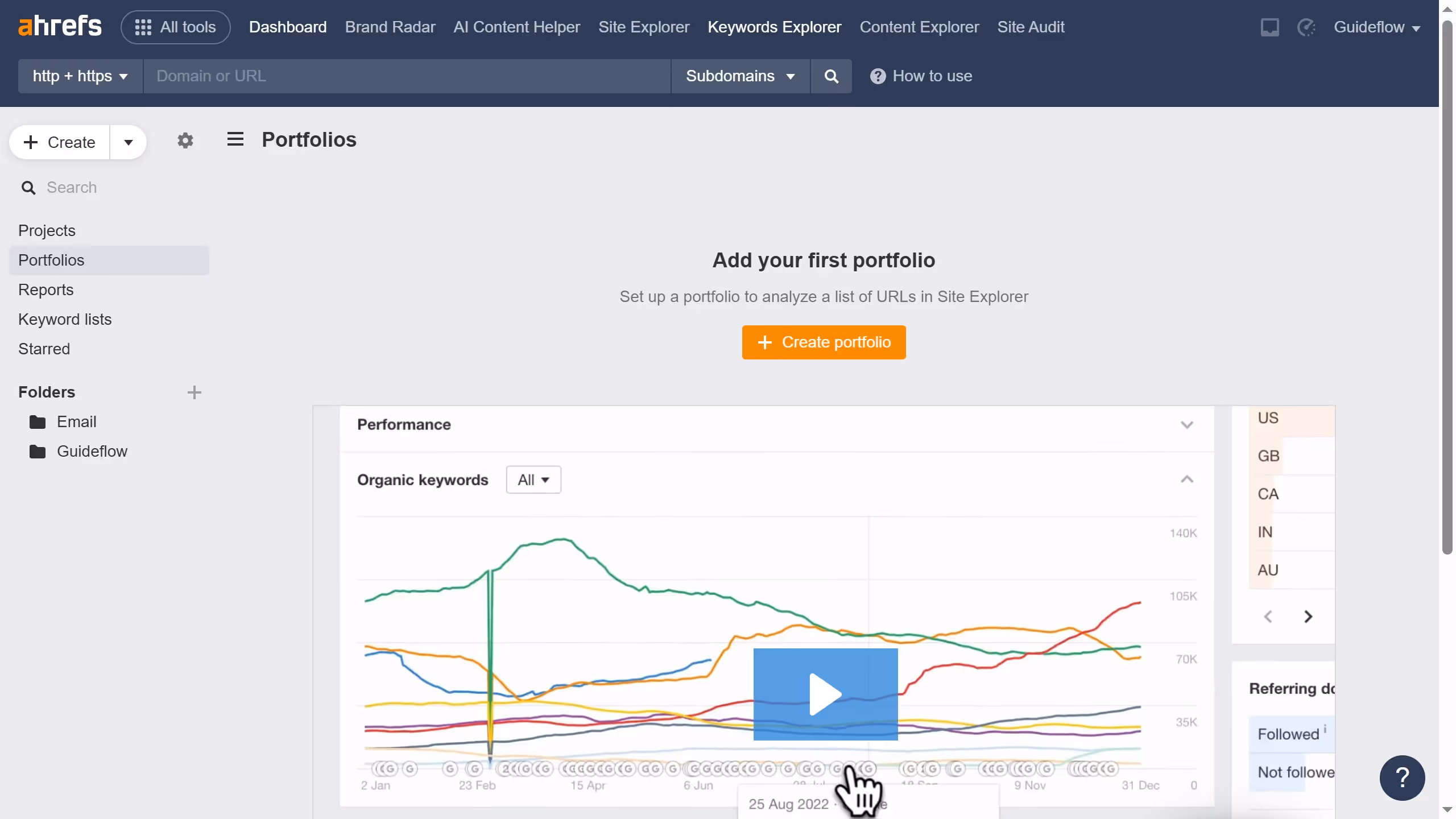This screenshot has width=1456, height=819.
Task: Select the Not followed filter row
Action: click(1294, 772)
